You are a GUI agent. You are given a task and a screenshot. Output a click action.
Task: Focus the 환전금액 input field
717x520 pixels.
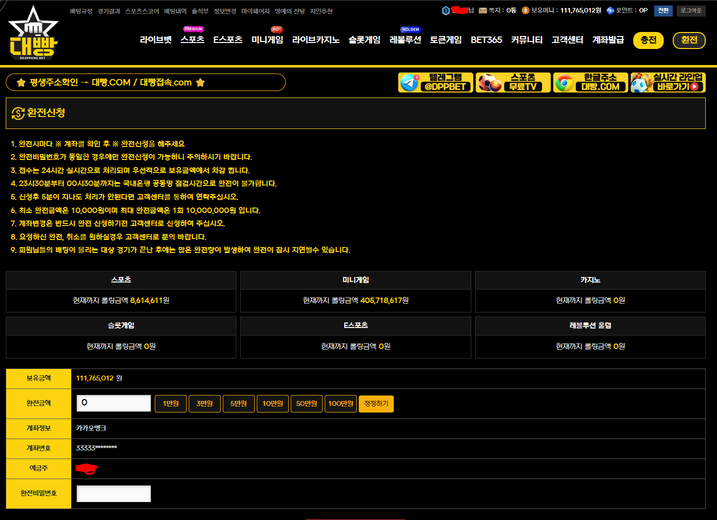(113, 403)
